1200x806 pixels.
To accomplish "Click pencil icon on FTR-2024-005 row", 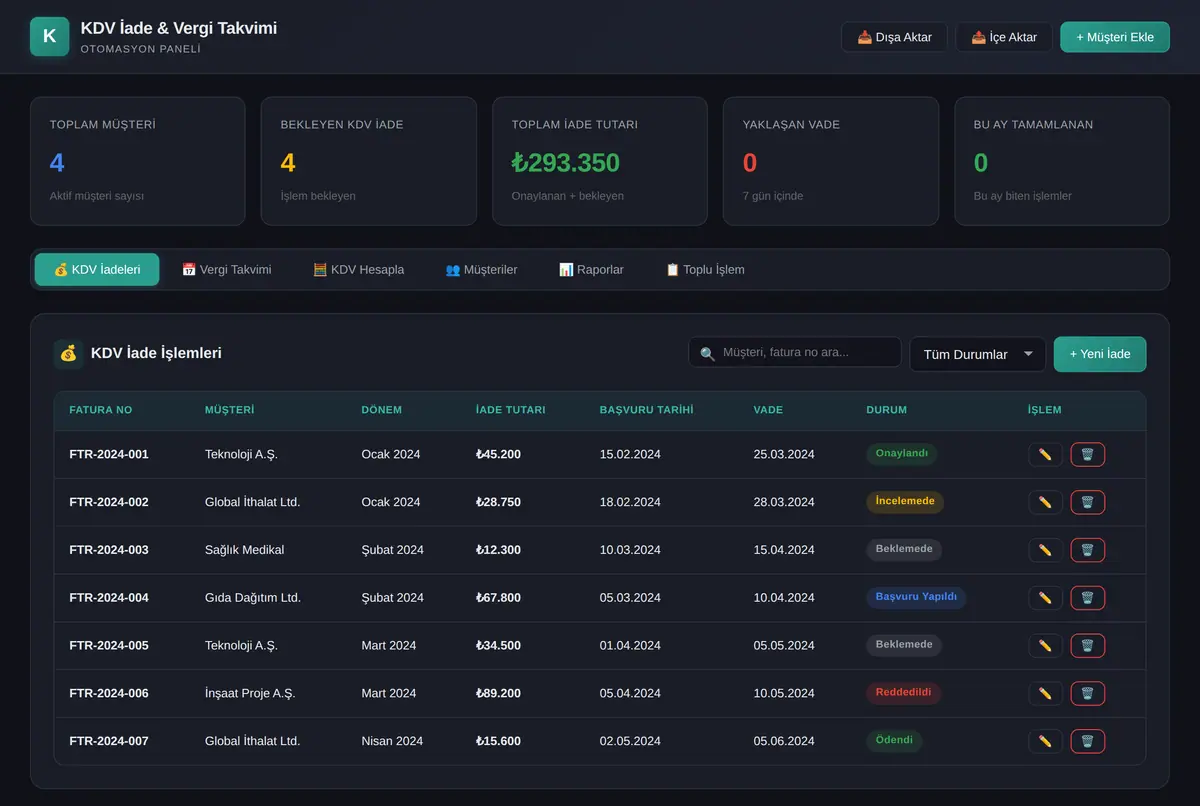I will click(x=1045, y=645).
